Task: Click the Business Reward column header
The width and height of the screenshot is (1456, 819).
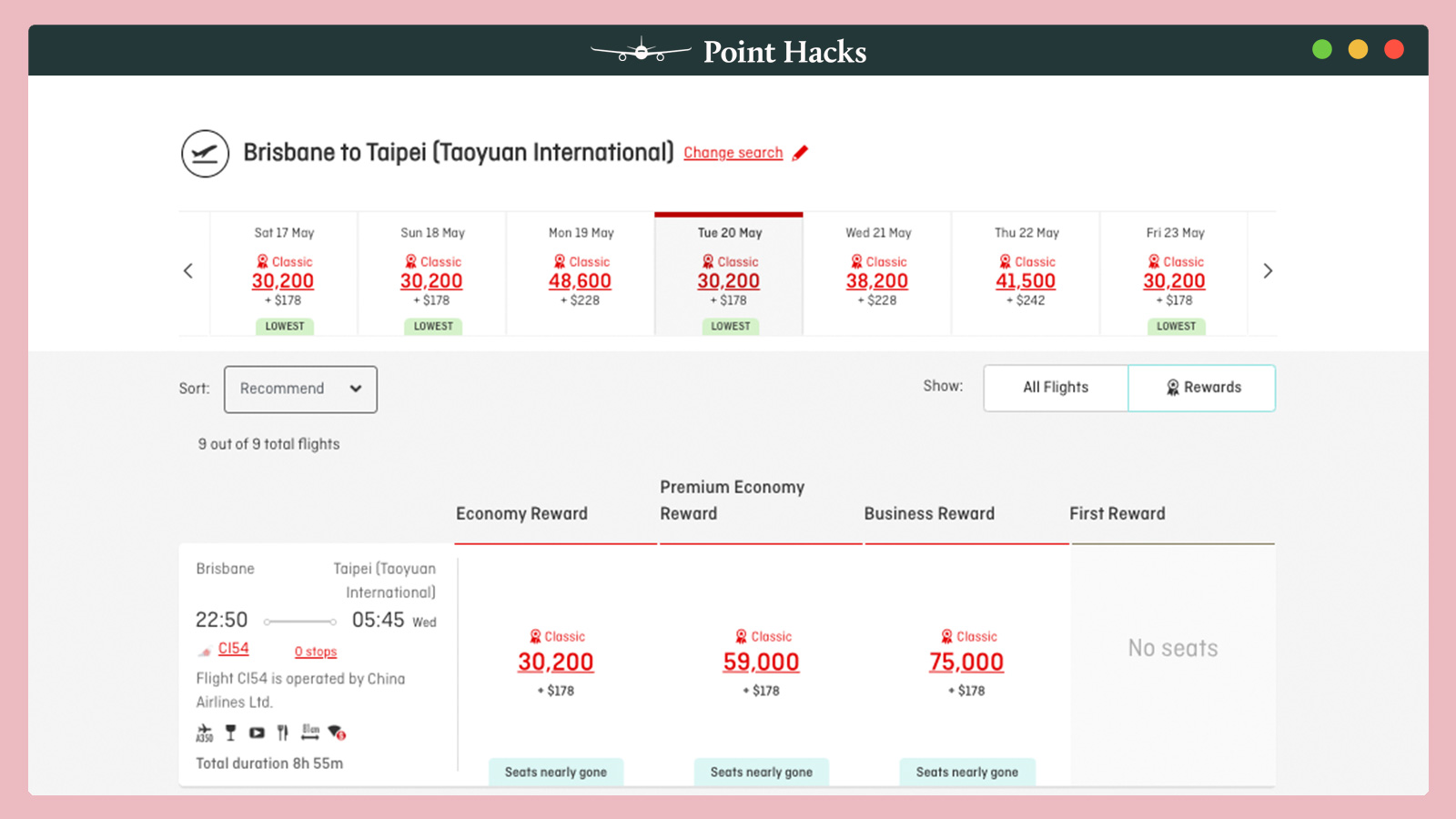Action: tap(929, 513)
